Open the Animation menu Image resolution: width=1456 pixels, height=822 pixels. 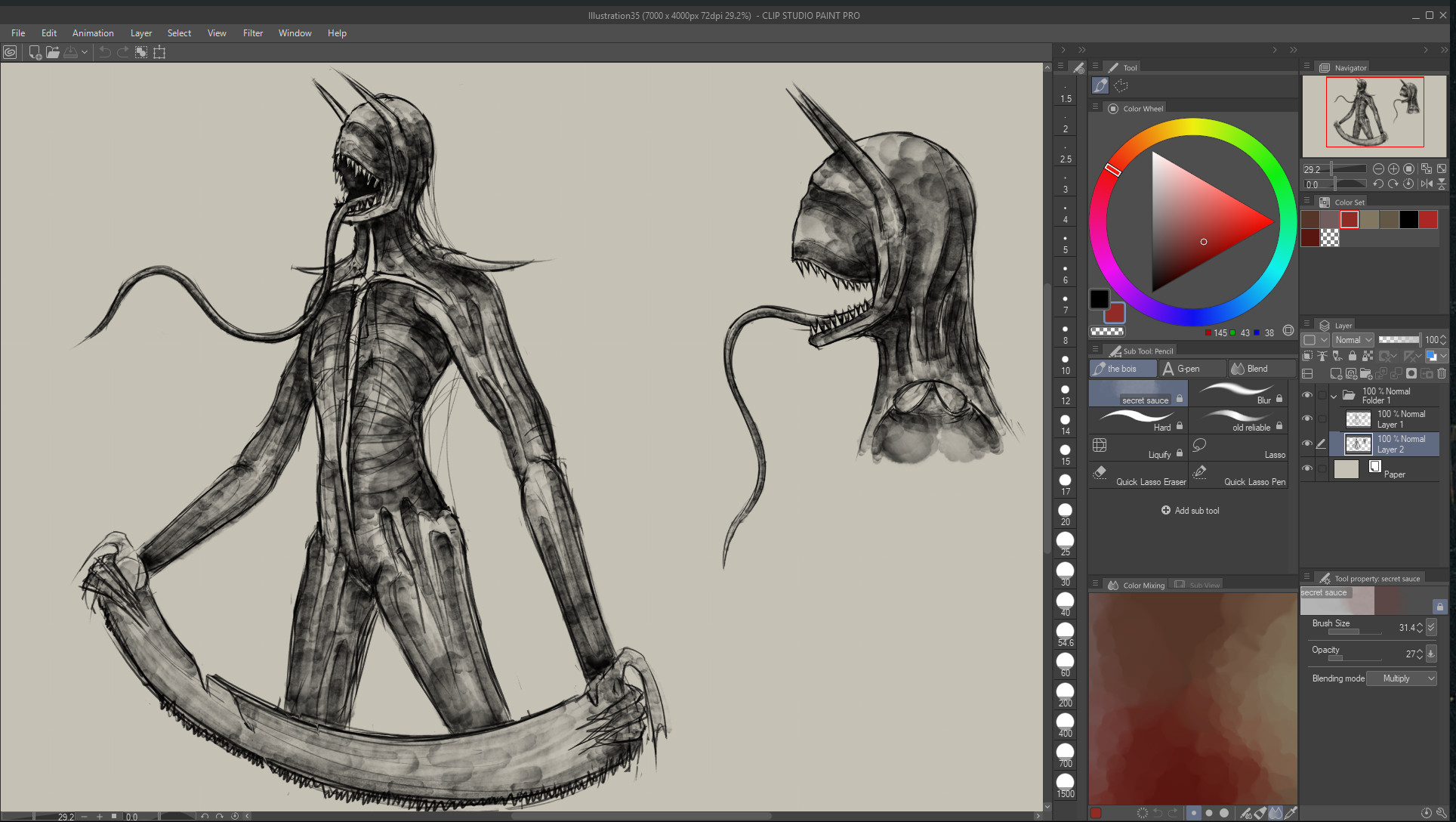tap(93, 33)
